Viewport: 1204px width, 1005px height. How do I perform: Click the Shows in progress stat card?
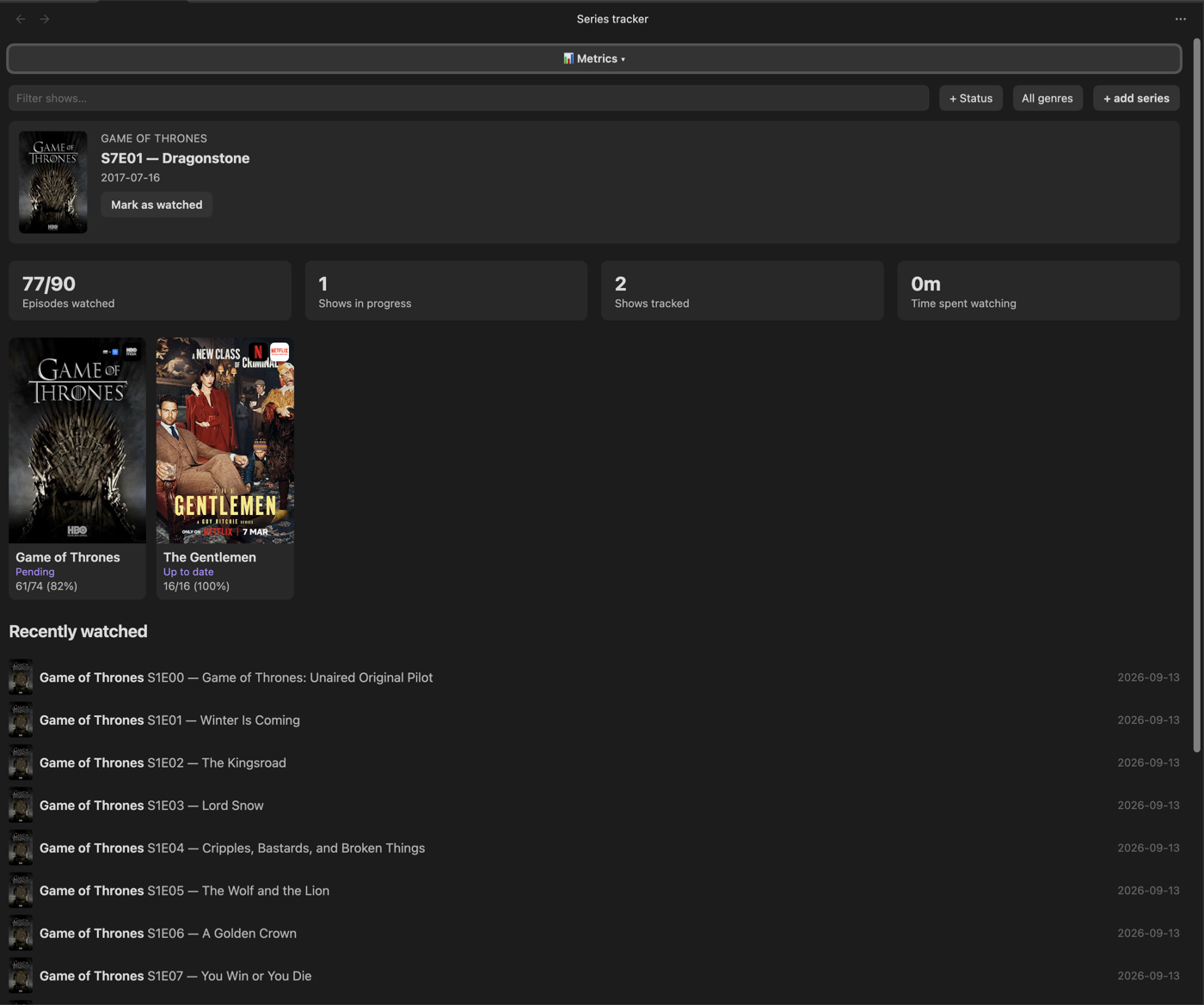pos(446,291)
